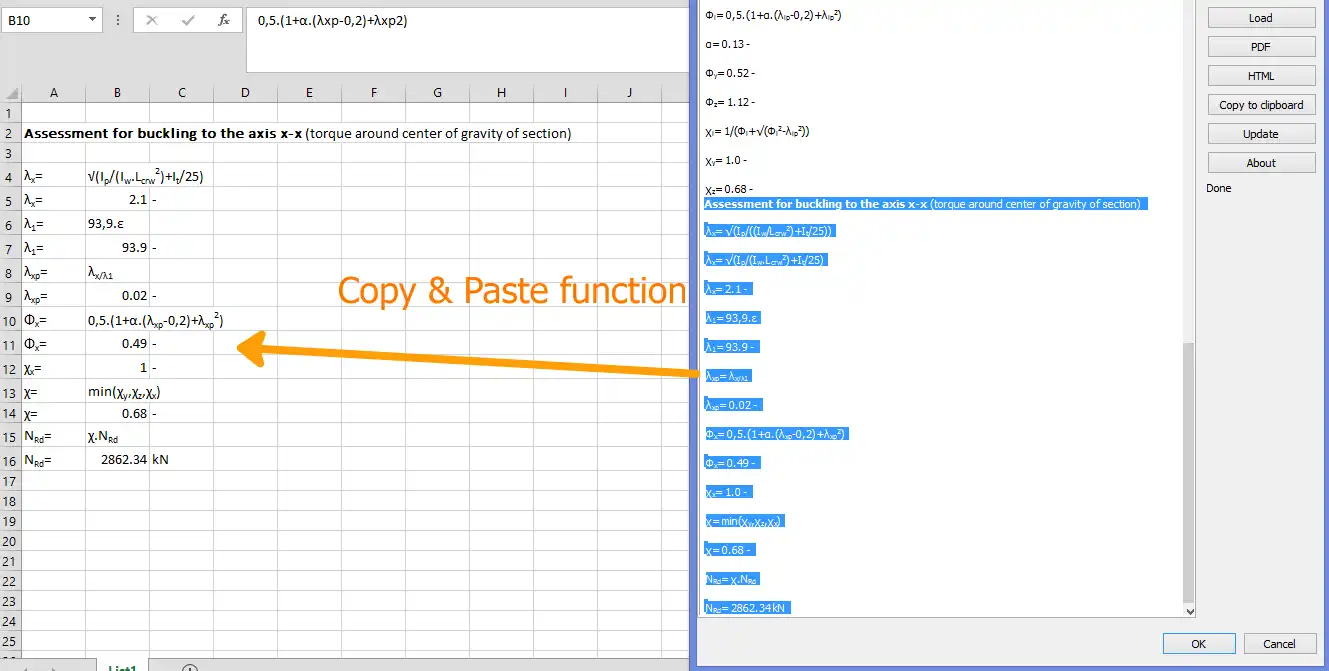
Task: Select column A header
Action: point(53,93)
